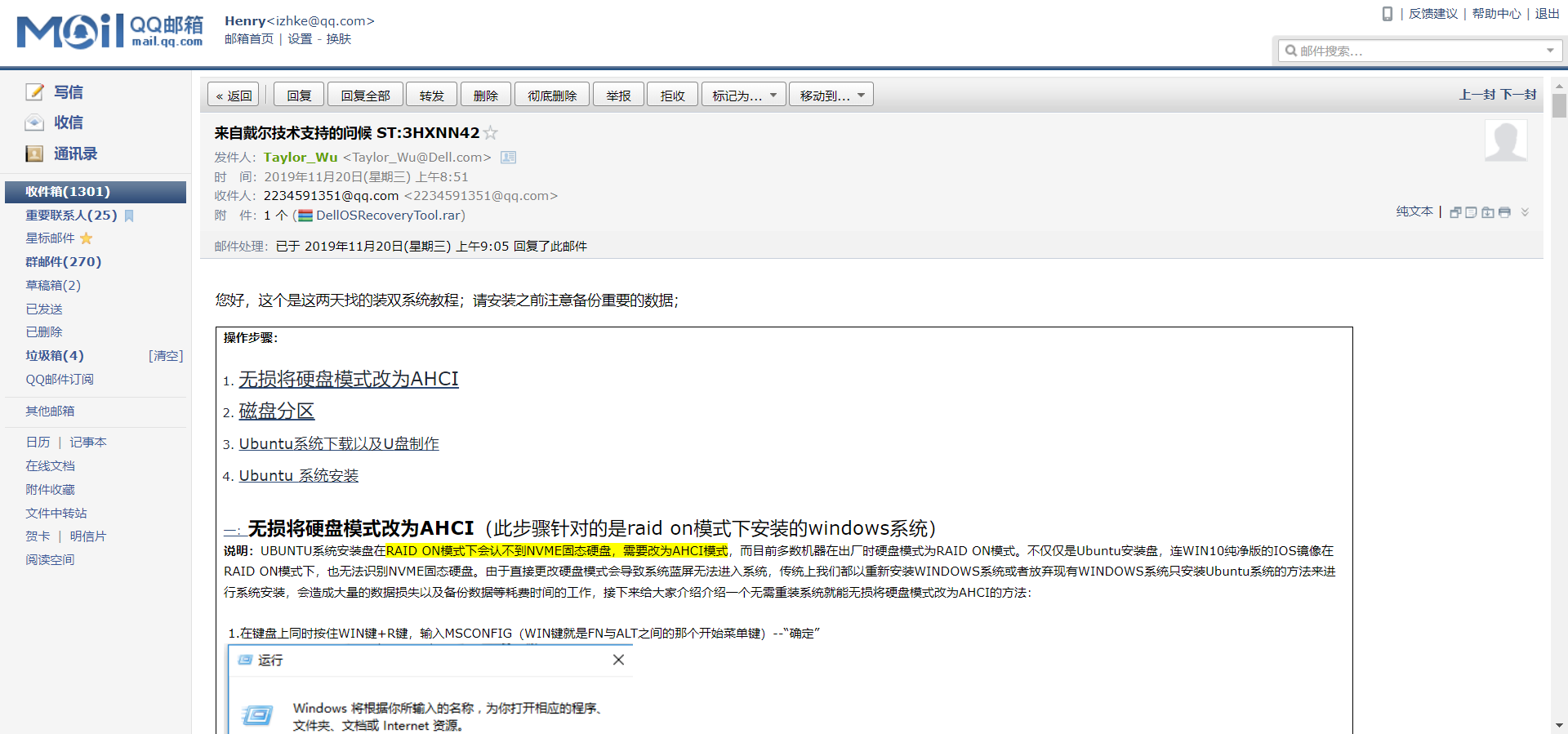Select 收件箱(1301) folder

(x=96, y=192)
